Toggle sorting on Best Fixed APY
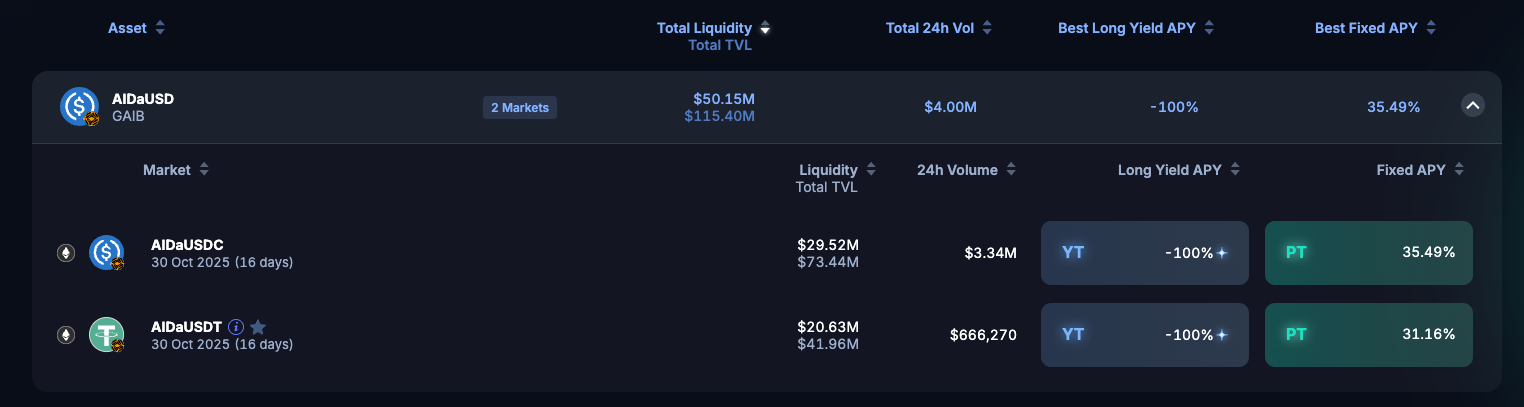This screenshot has width=1524, height=407. (x=1431, y=28)
